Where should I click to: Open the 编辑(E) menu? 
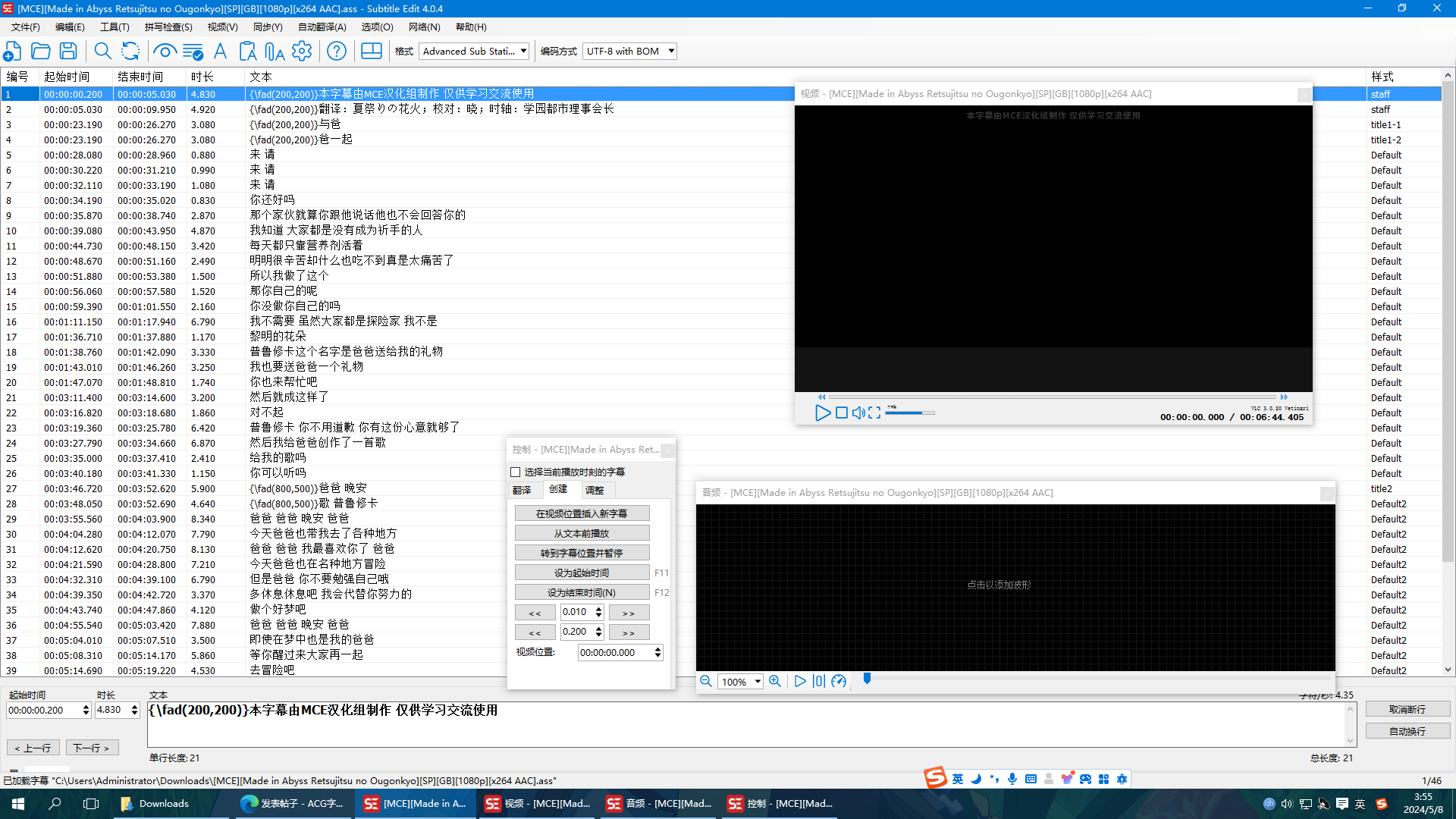pos(70,27)
